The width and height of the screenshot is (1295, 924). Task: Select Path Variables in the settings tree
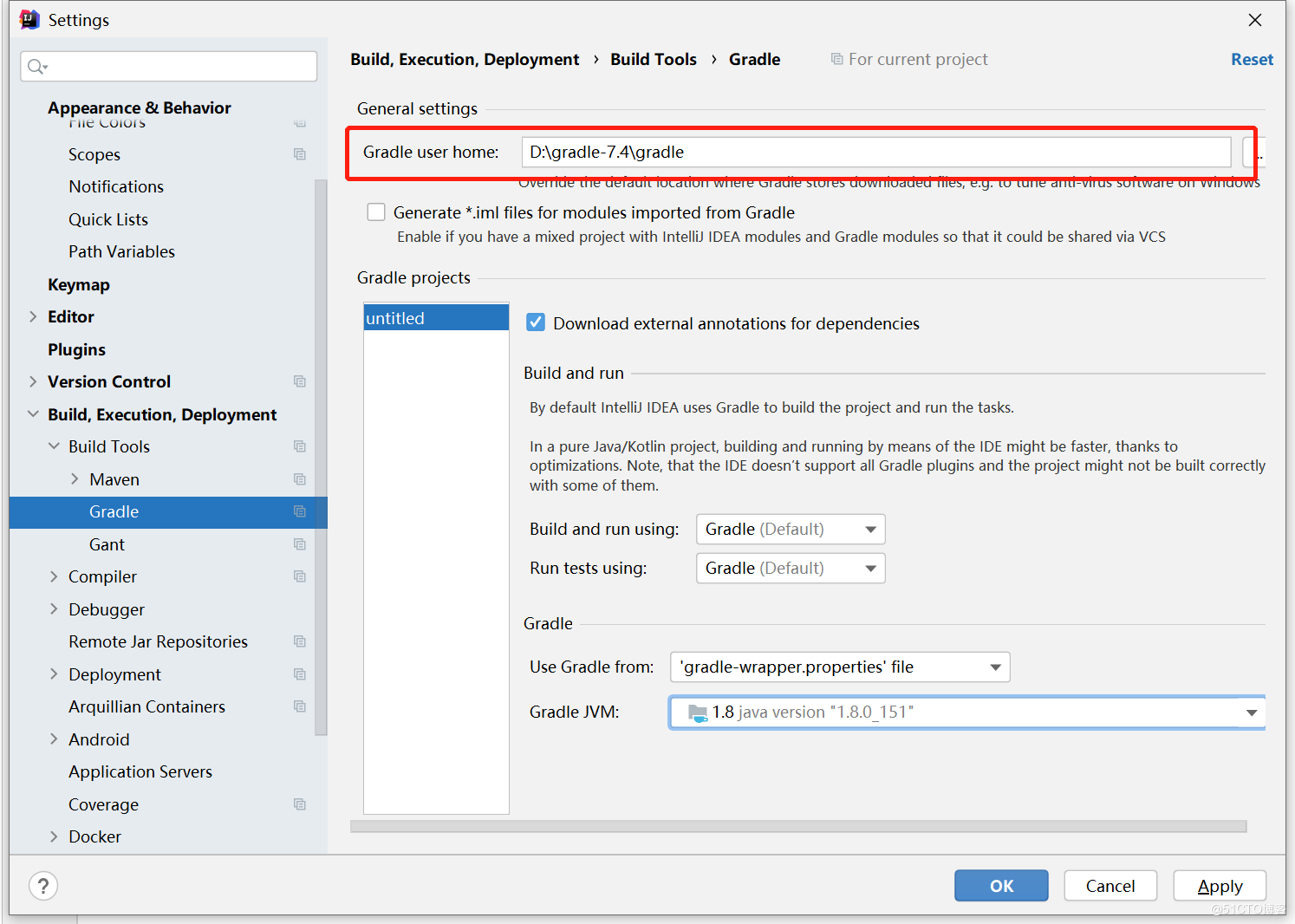point(121,251)
